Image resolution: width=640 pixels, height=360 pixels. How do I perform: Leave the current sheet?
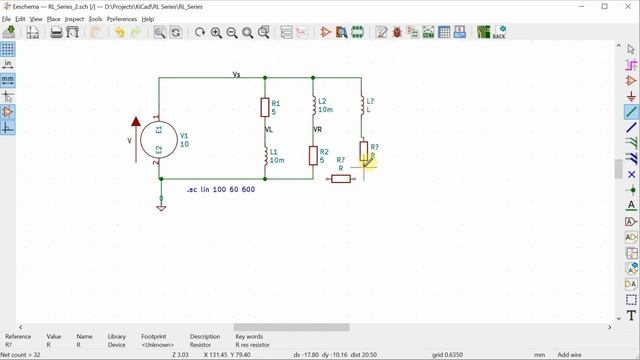[x=302, y=32]
